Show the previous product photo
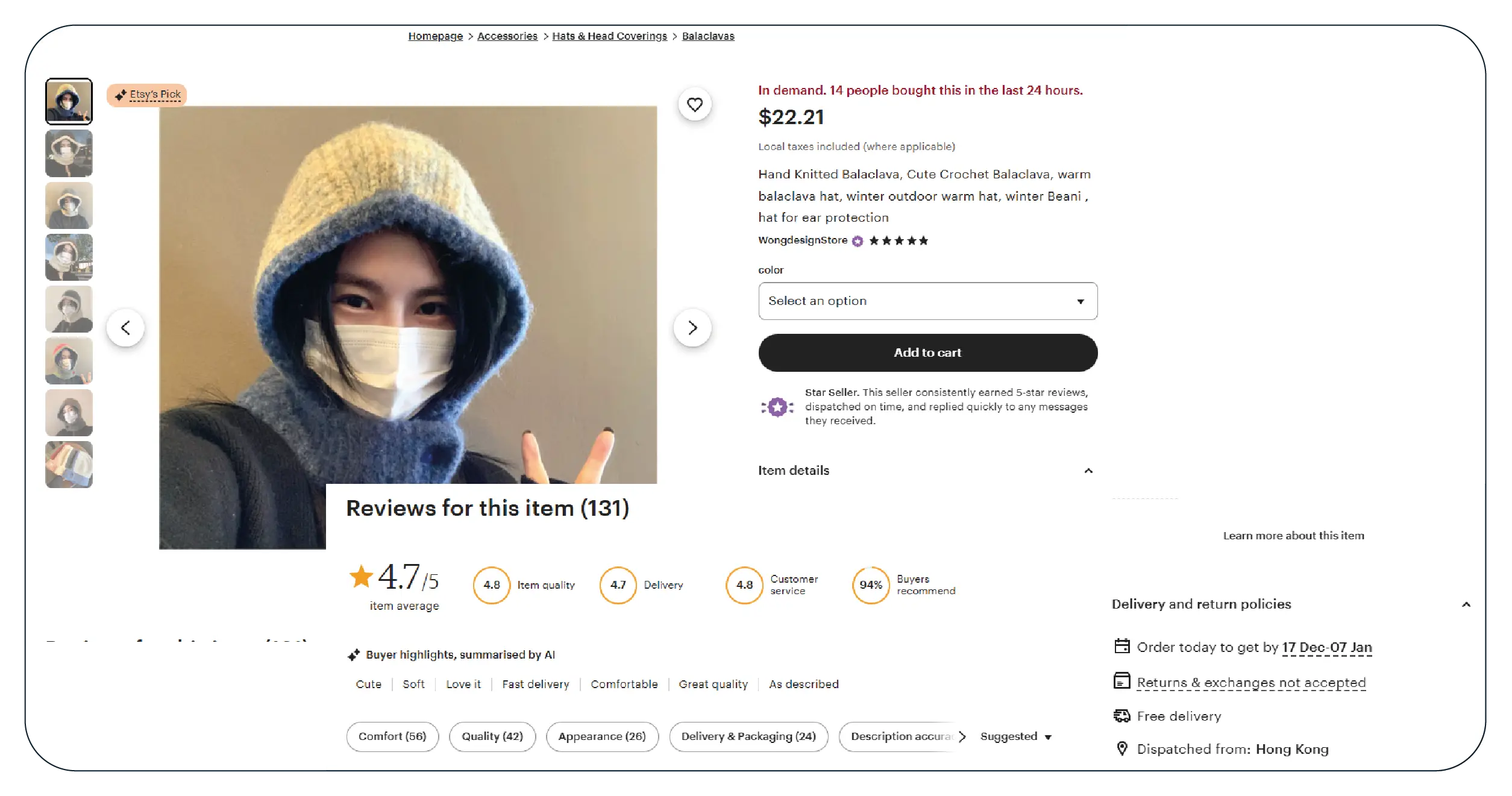The height and width of the screenshot is (796, 1512). (x=125, y=328)
